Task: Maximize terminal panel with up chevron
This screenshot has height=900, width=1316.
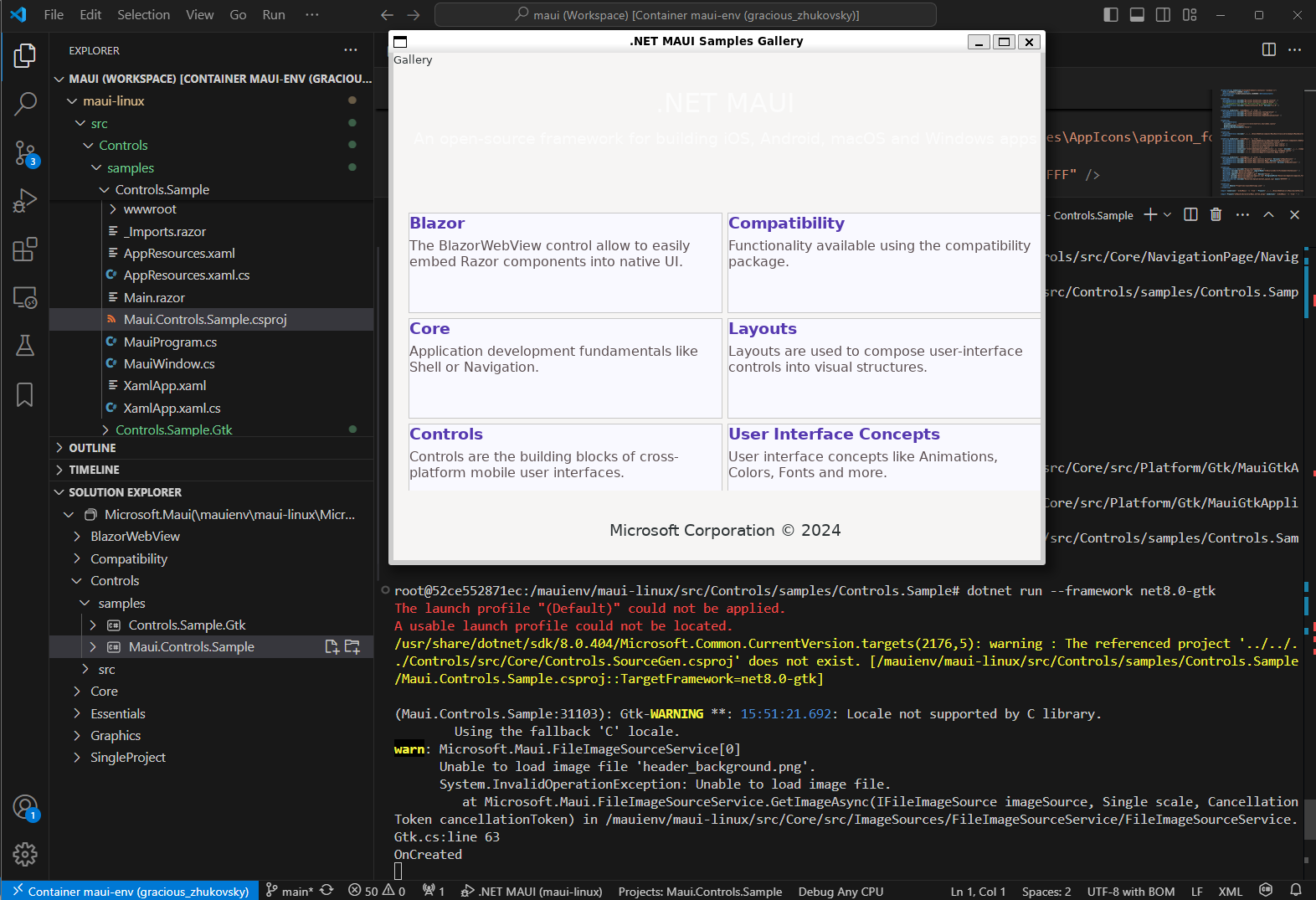Action: pos(1269,215)
